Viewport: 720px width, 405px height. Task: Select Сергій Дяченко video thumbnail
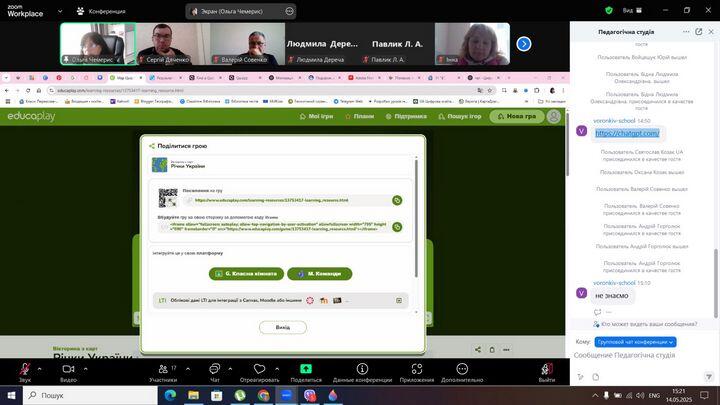tap(173, 44)
